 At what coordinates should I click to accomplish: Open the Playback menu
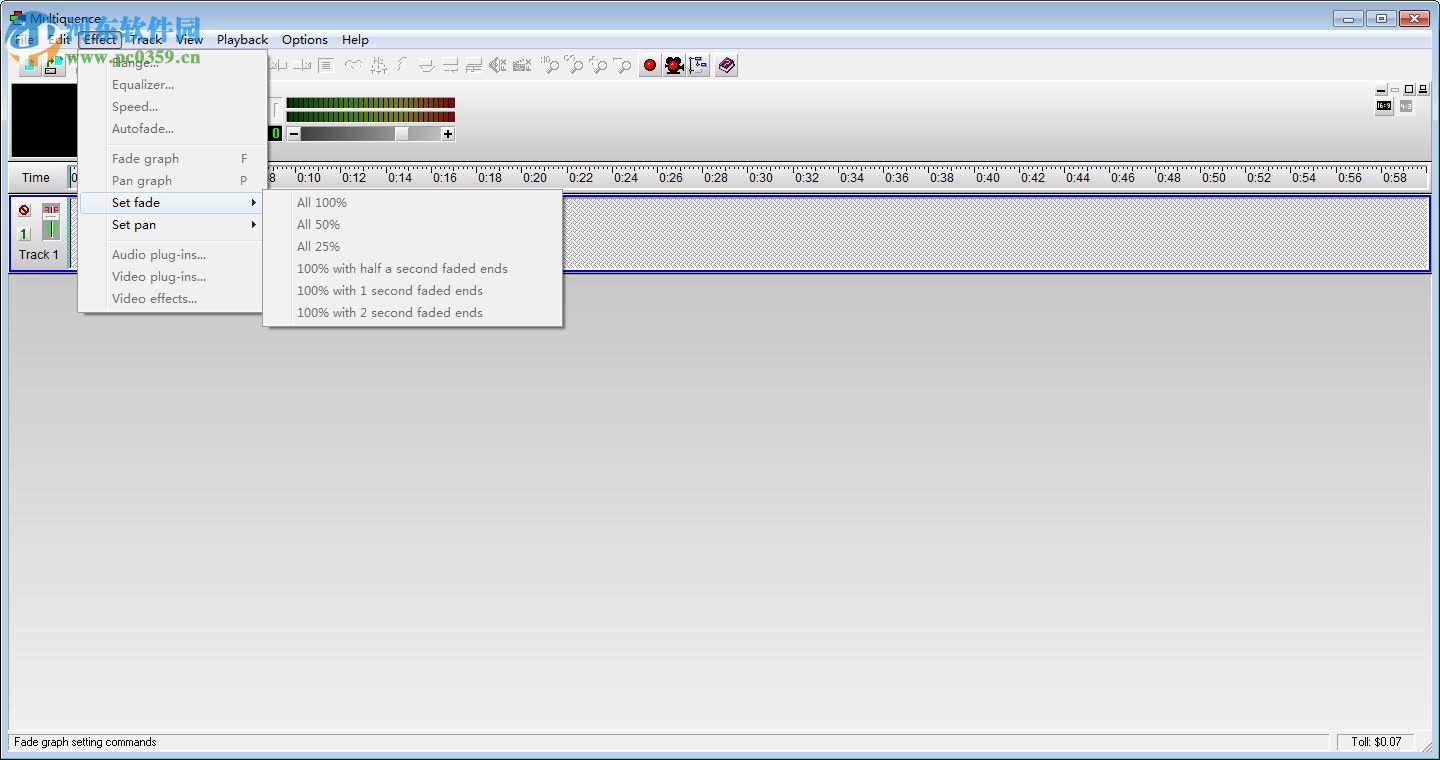coord(242,40)
